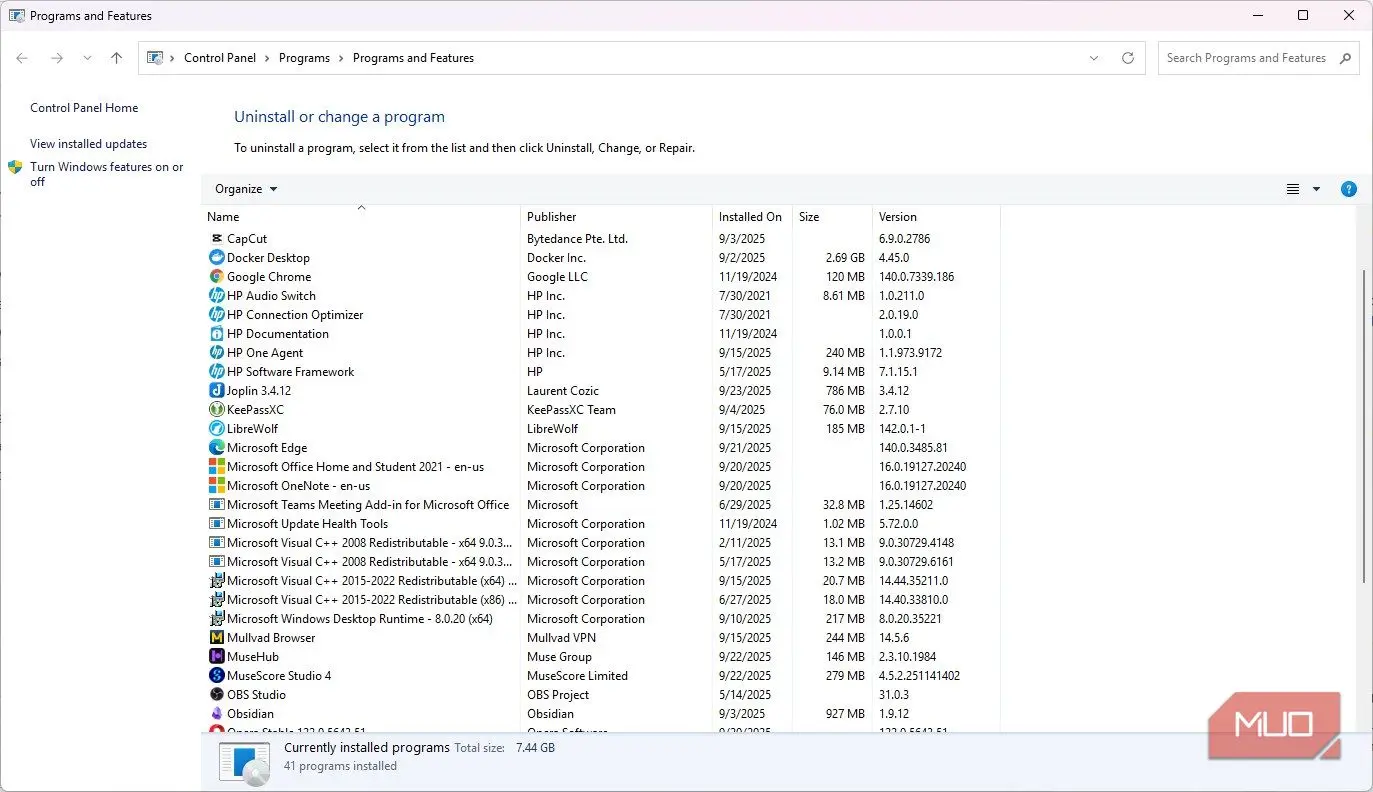Click the 927 MB size cell

pos(845,714)
